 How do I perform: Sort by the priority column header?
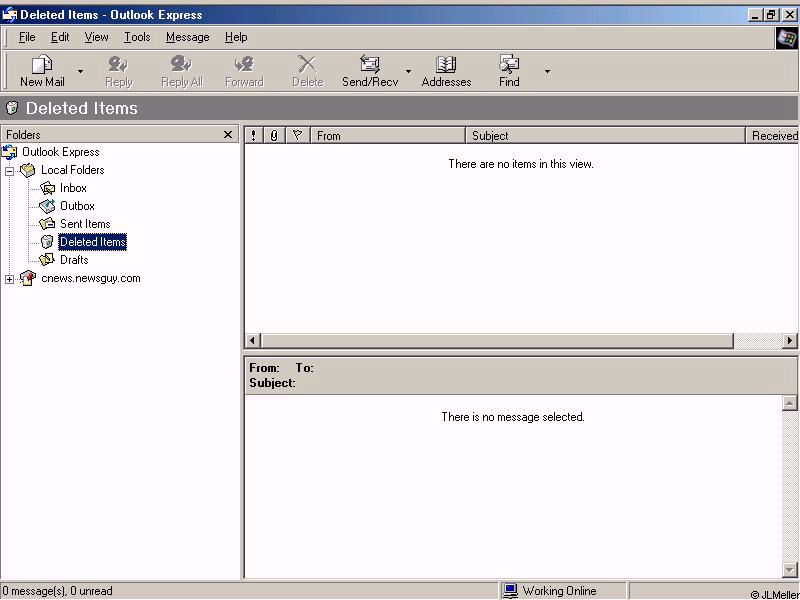254,135
